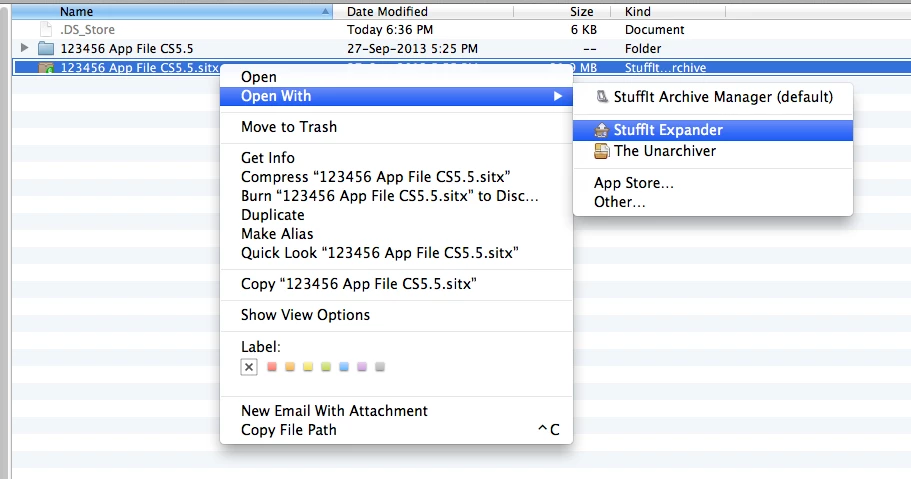Select Open With menu entry

[x=396, y=96]
